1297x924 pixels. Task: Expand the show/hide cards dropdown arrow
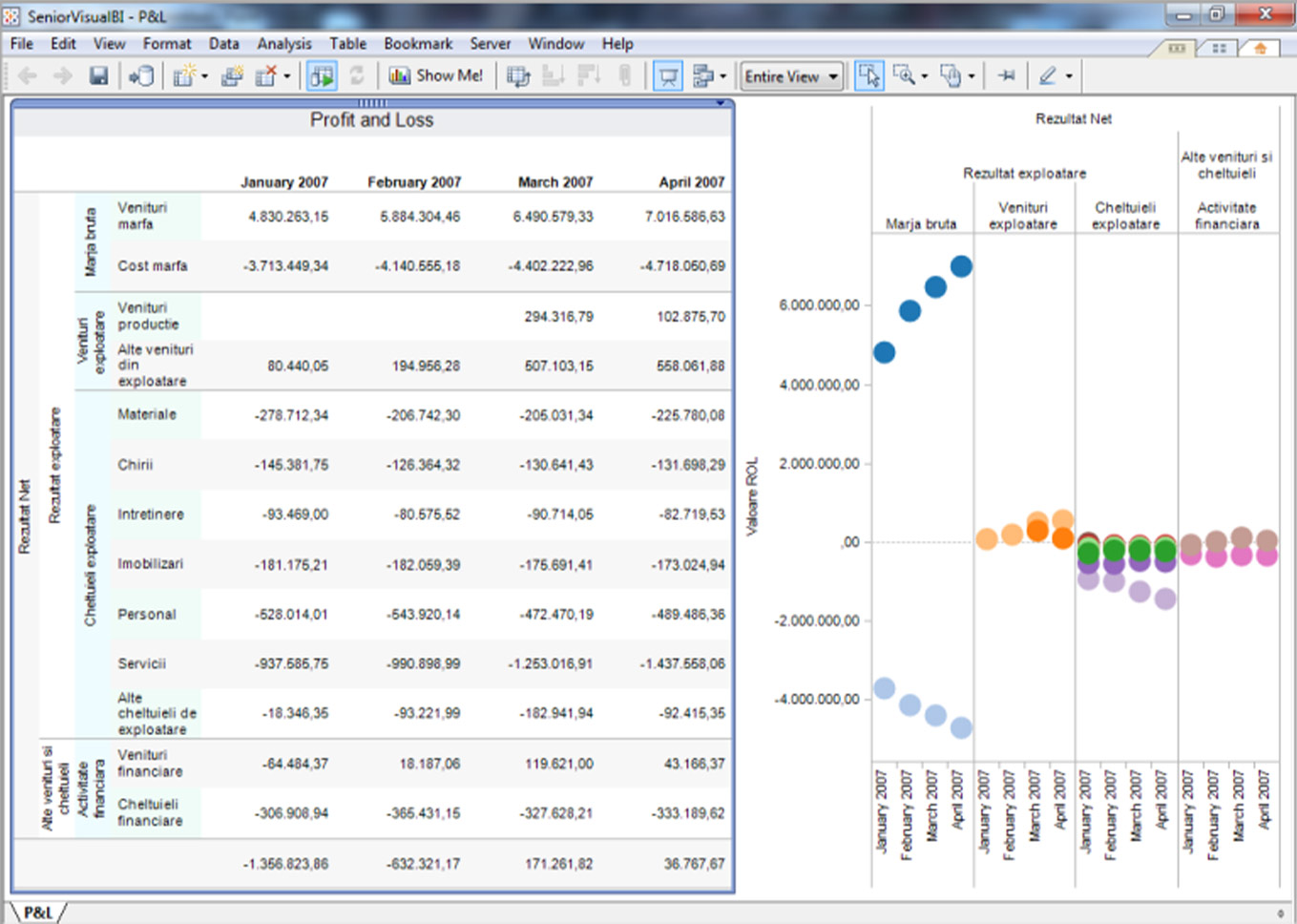click(x=722, y=76)
